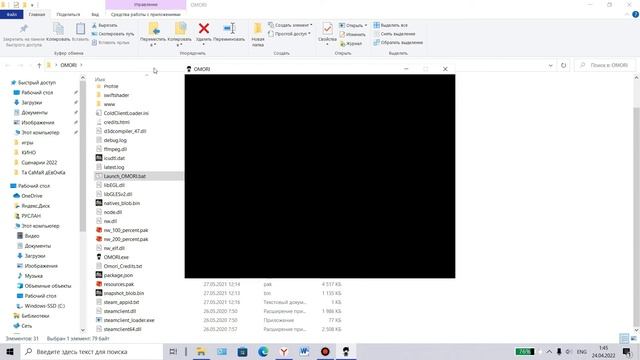
Task: Click the Переименовать ribbon icon
Action: (x=229, y=28)
